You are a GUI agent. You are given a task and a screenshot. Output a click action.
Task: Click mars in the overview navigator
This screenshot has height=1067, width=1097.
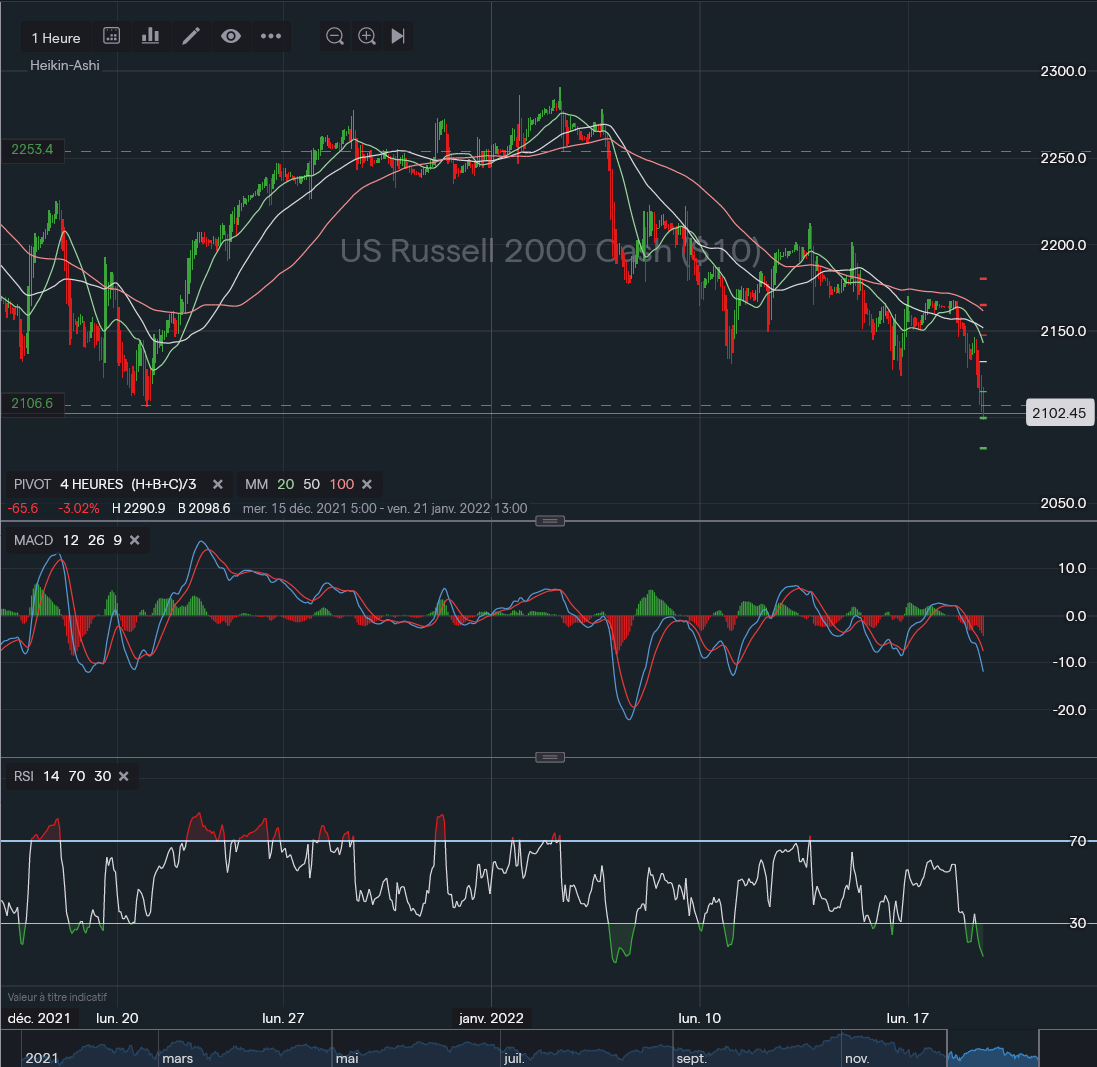178,1059
